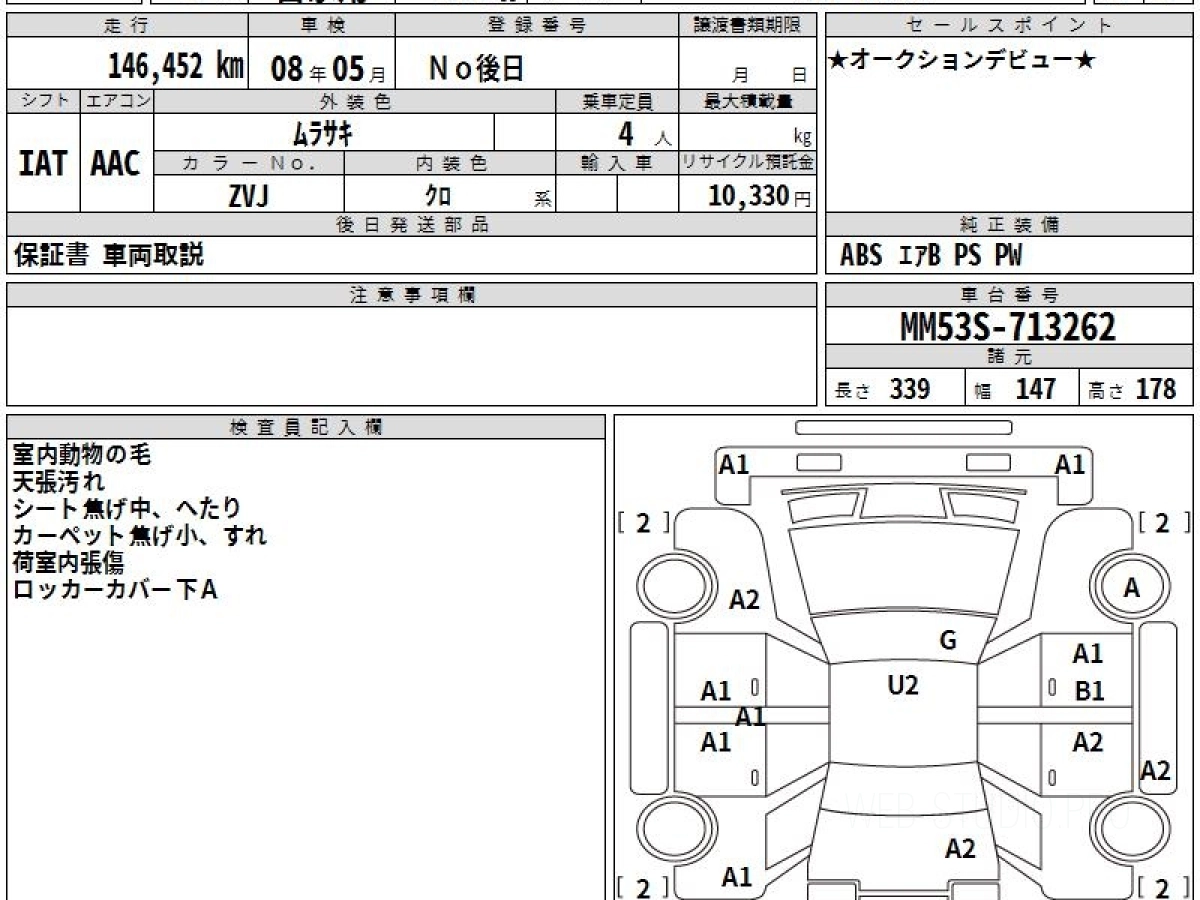Select the IAT shift type cell
The width and height of the screenshot is (1200, 900).
[x=43, y=164]
